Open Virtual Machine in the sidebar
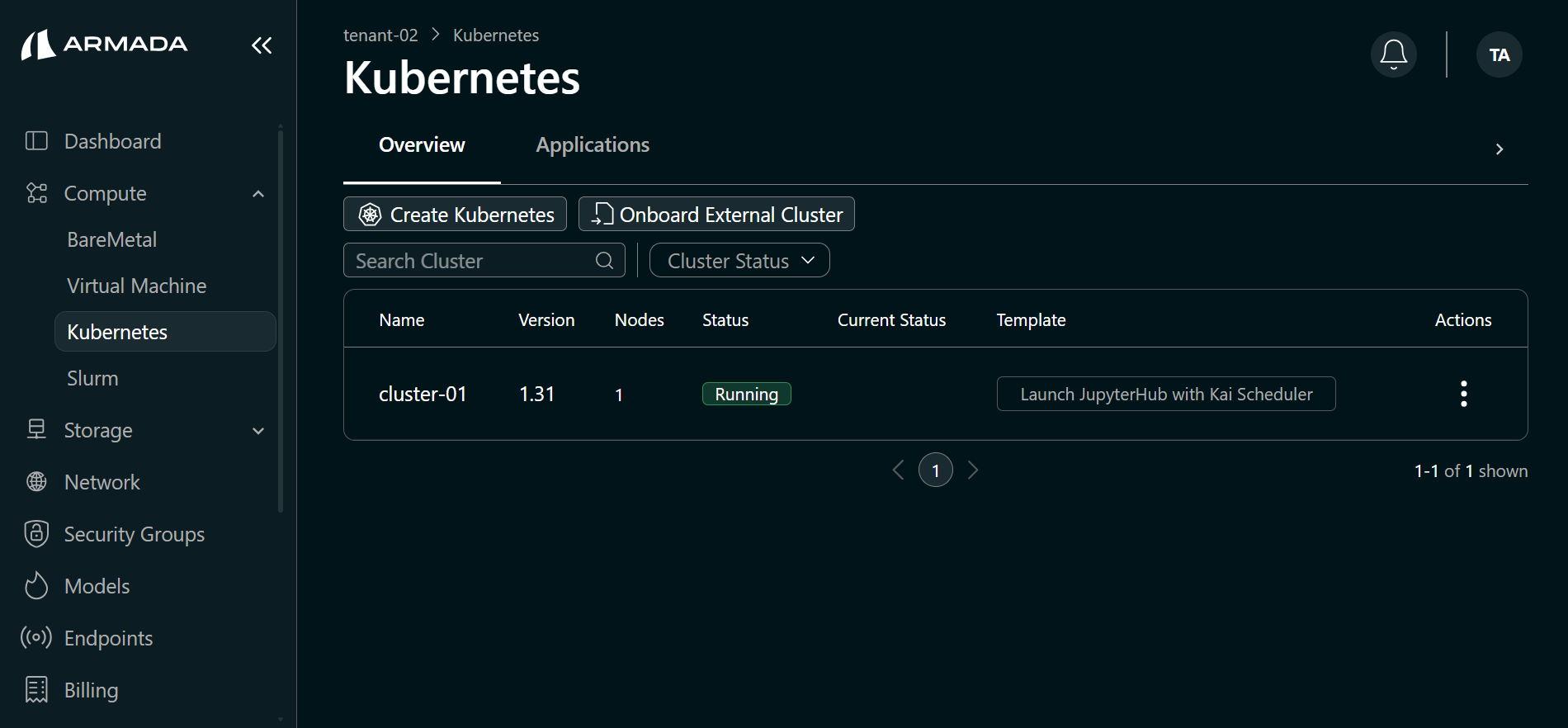 (137, 286)
